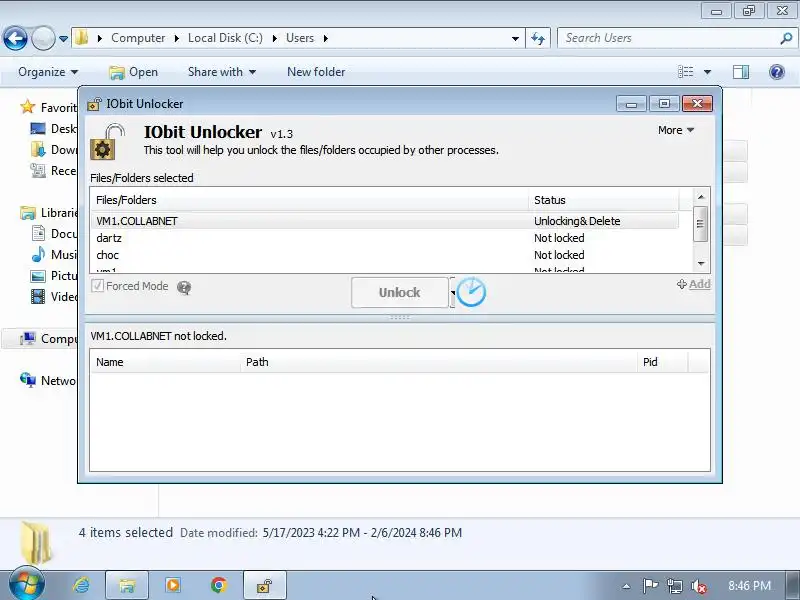
Task: Click Open in Explorer toolbar
Action: click(134, 72)
